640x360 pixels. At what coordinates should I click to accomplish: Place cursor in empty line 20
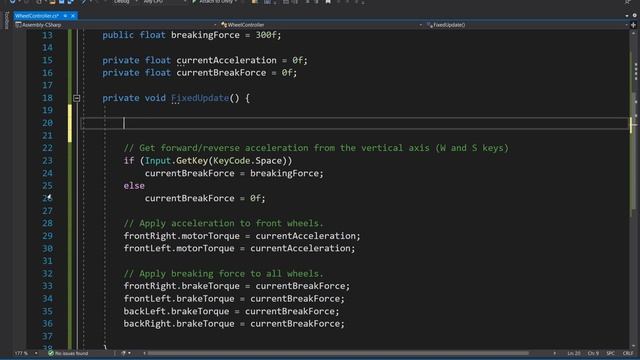point(354,123)
